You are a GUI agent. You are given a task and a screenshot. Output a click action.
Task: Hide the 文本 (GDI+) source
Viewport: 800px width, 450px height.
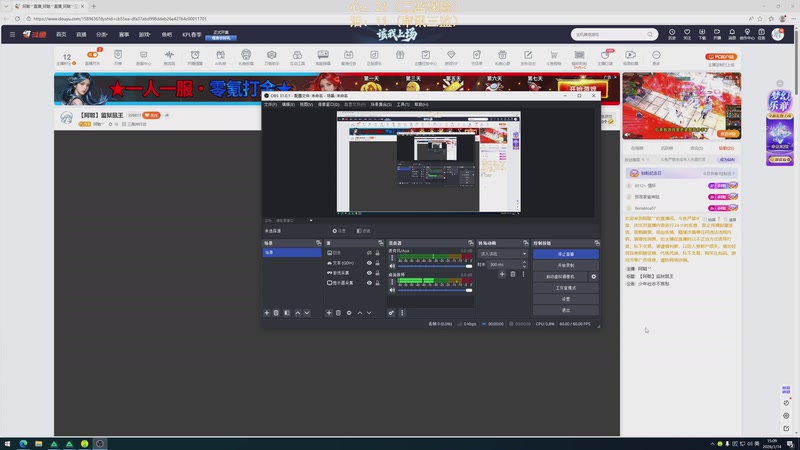coord(369,263)
